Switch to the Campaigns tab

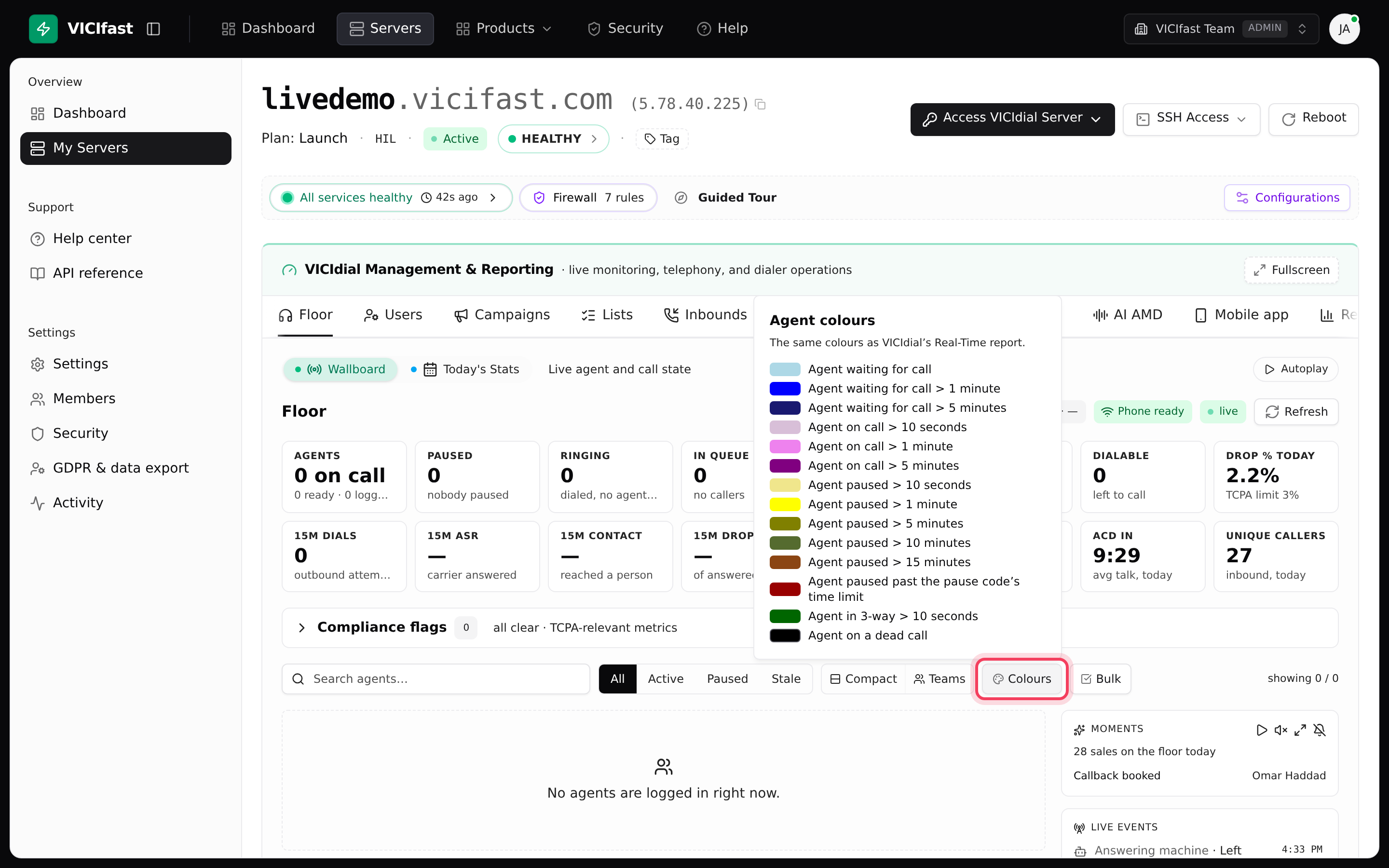point(502,314)
